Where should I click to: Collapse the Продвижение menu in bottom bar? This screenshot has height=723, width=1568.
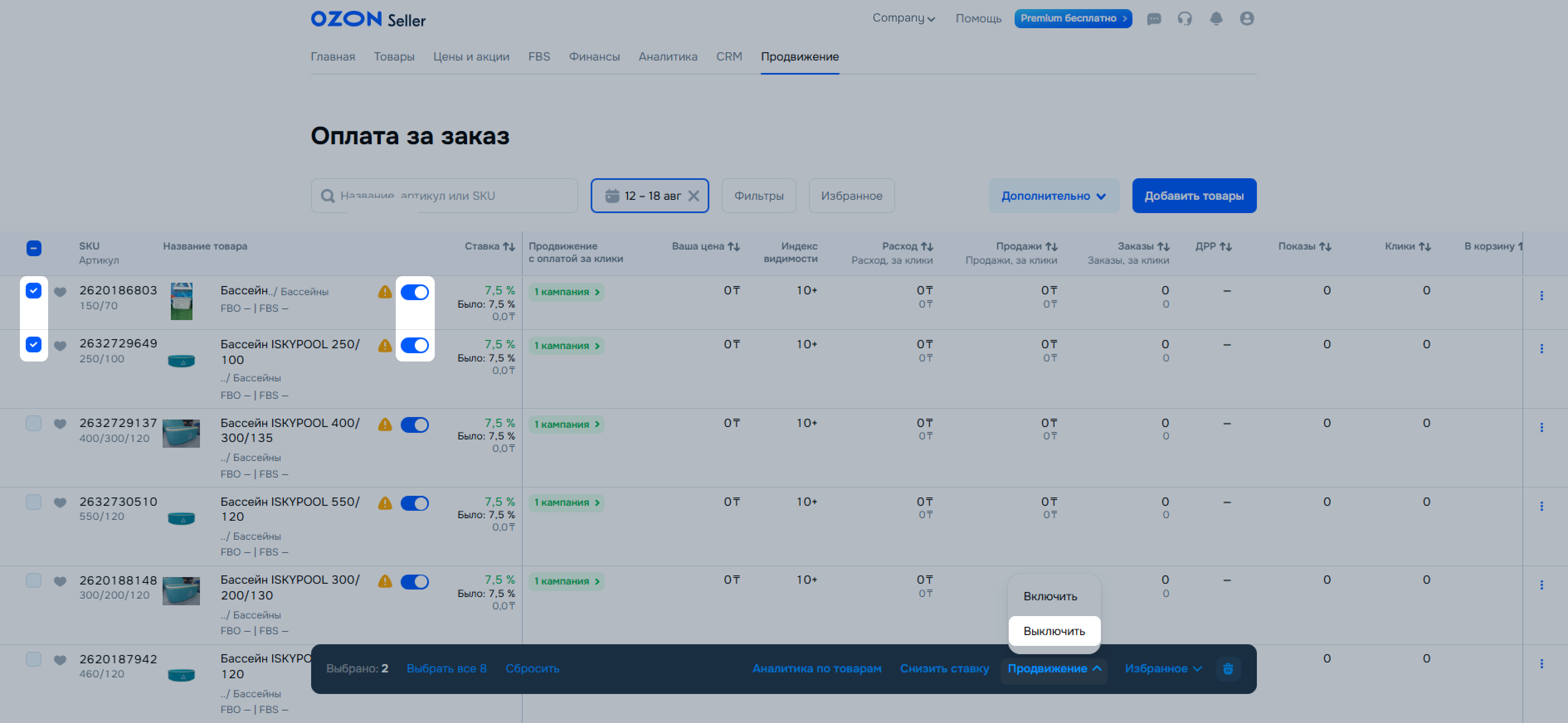click(x=1054, y=669)
